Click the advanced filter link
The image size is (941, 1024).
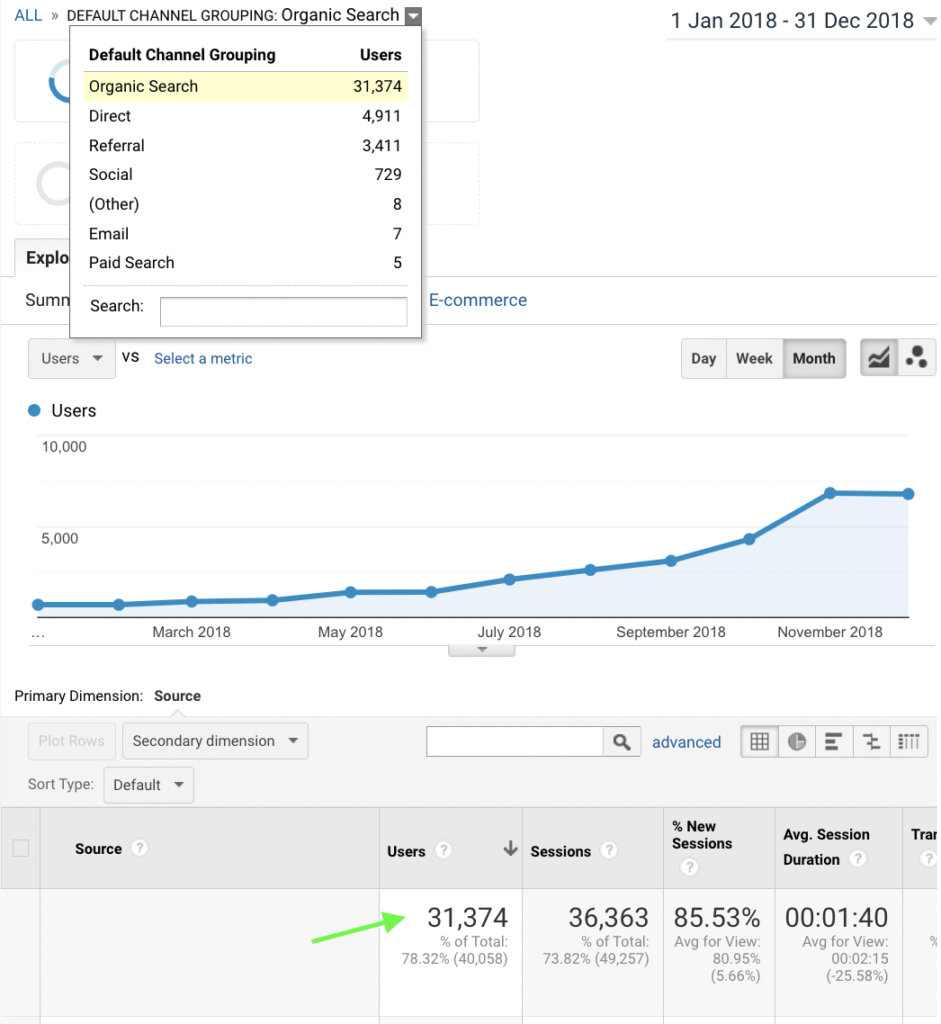pyautogui.click(x=686, y=743)
